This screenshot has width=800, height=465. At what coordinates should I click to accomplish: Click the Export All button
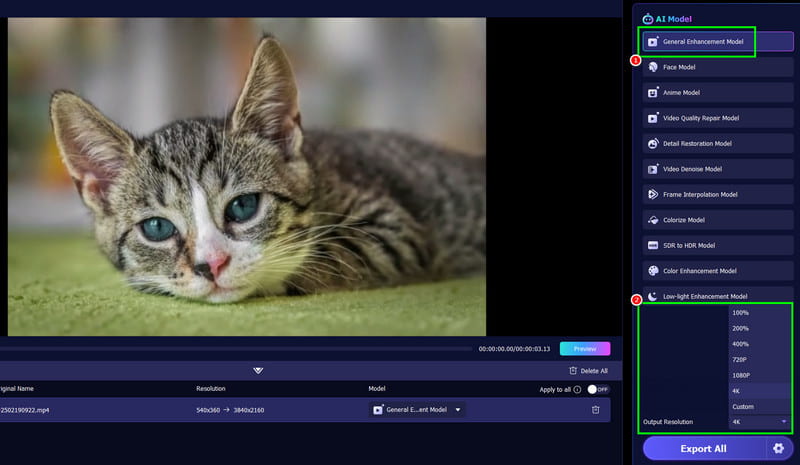tap(704, 449)
